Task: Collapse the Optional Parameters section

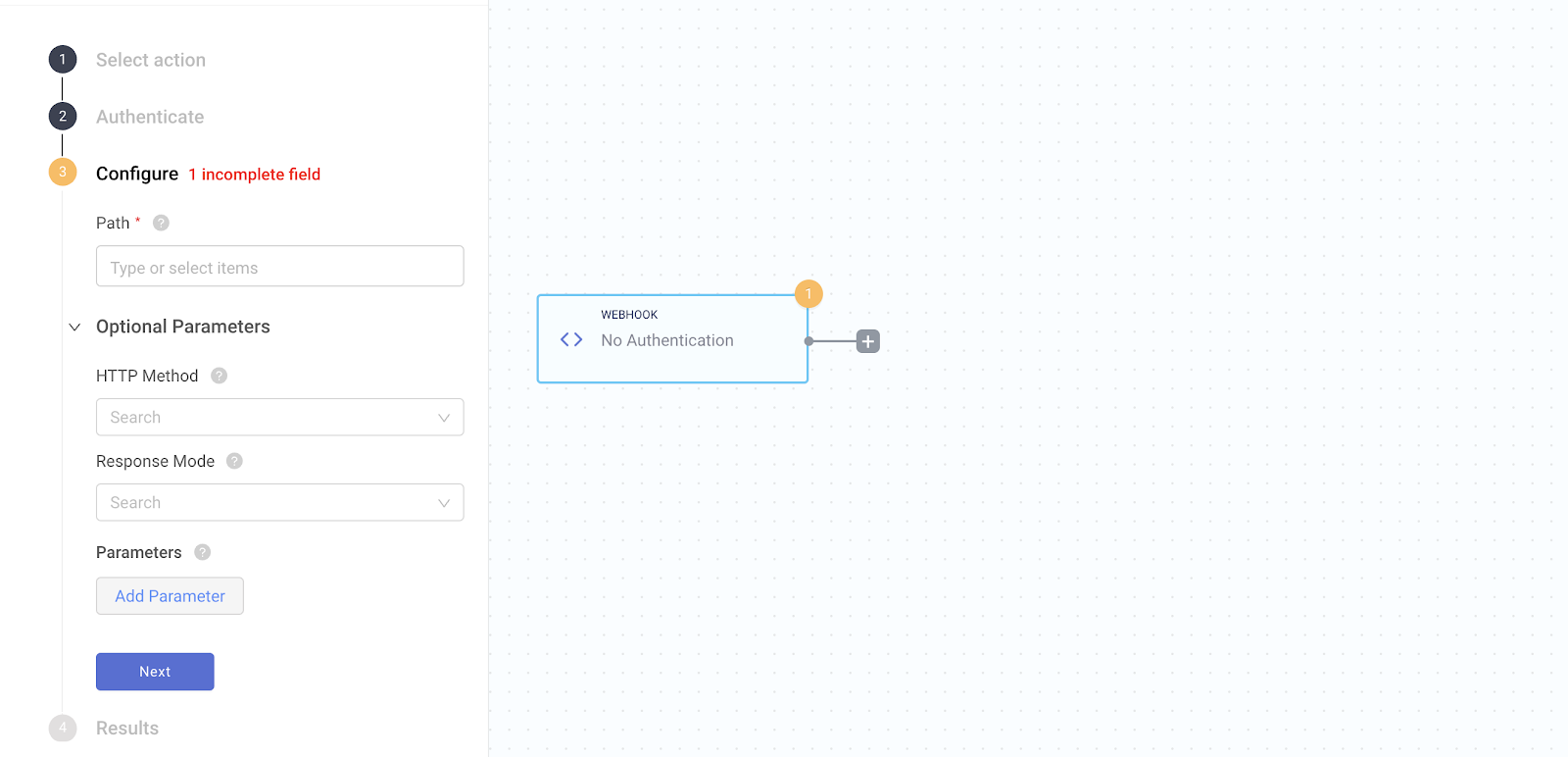Action: pyautogui.click(x=74, y=327)
